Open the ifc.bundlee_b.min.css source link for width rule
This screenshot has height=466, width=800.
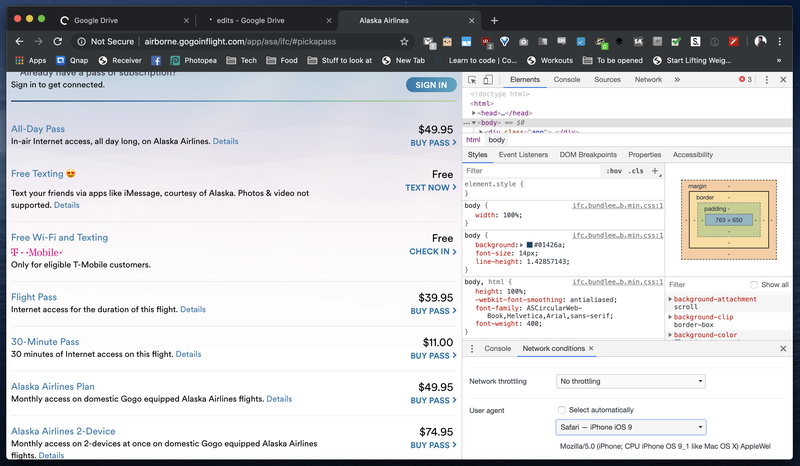click(x=617, y=205)
